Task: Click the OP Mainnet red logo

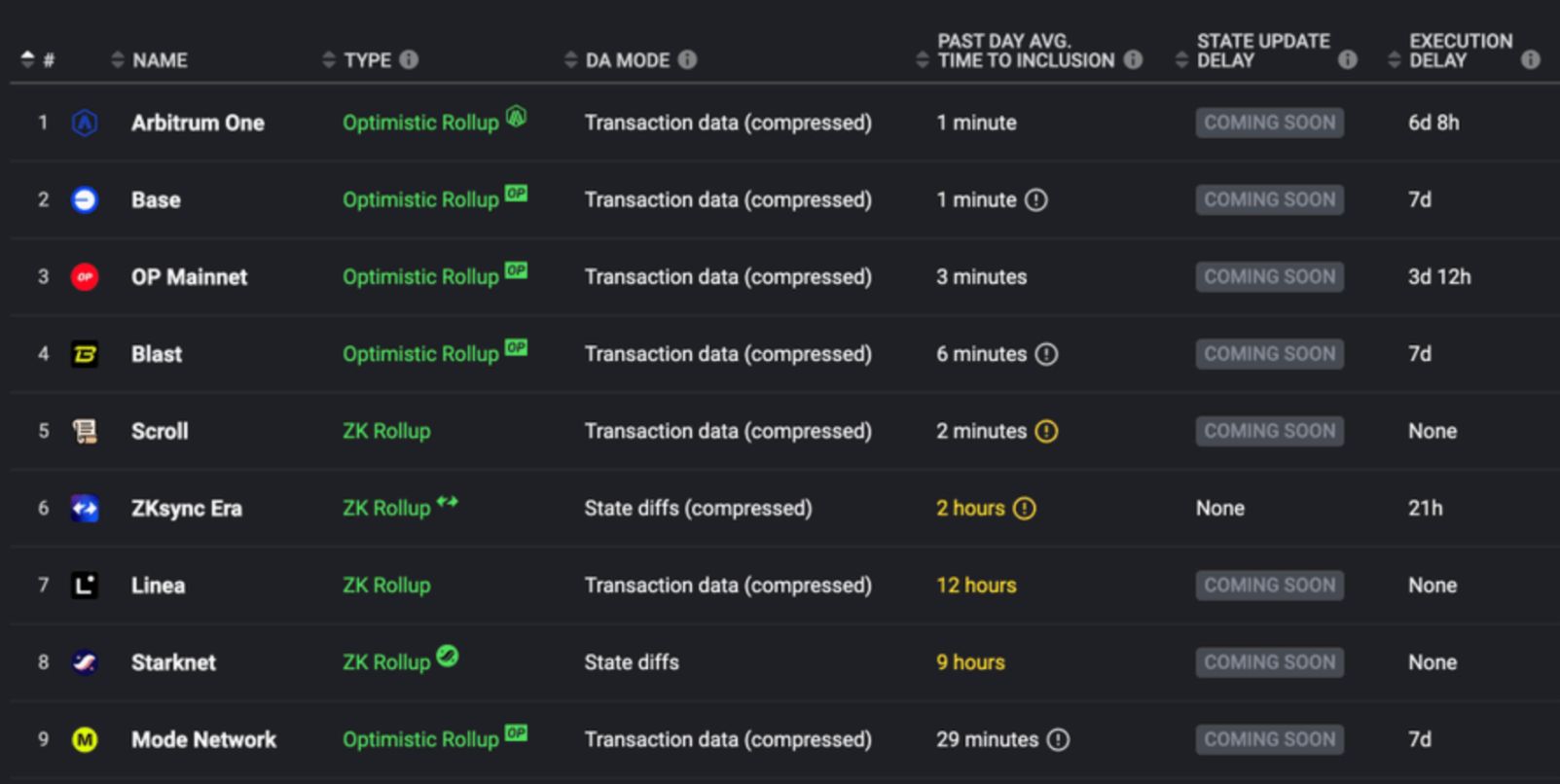Action: 85,277
